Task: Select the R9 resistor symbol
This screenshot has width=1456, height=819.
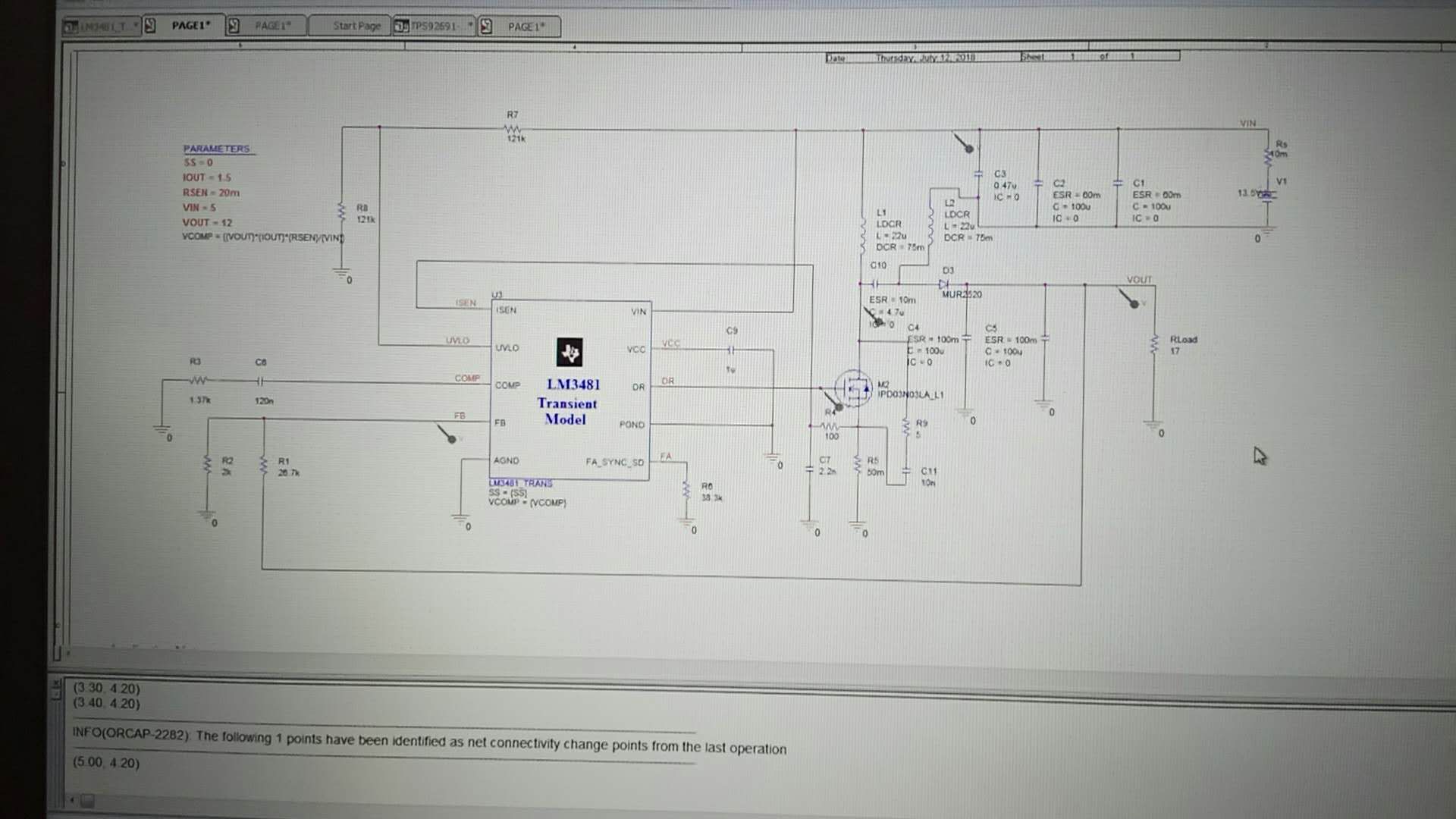Action: (x=906, y=428)
